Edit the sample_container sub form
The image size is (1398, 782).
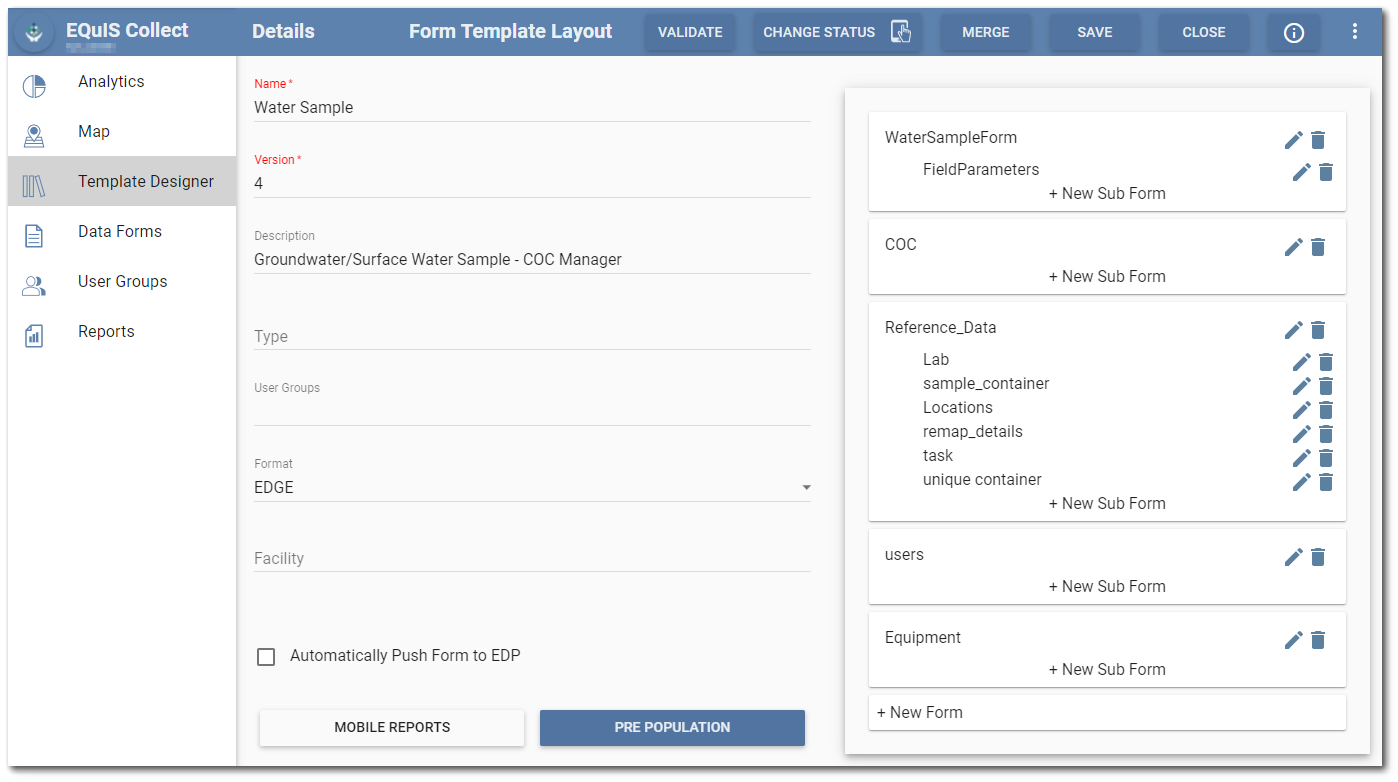(1301, 386)
